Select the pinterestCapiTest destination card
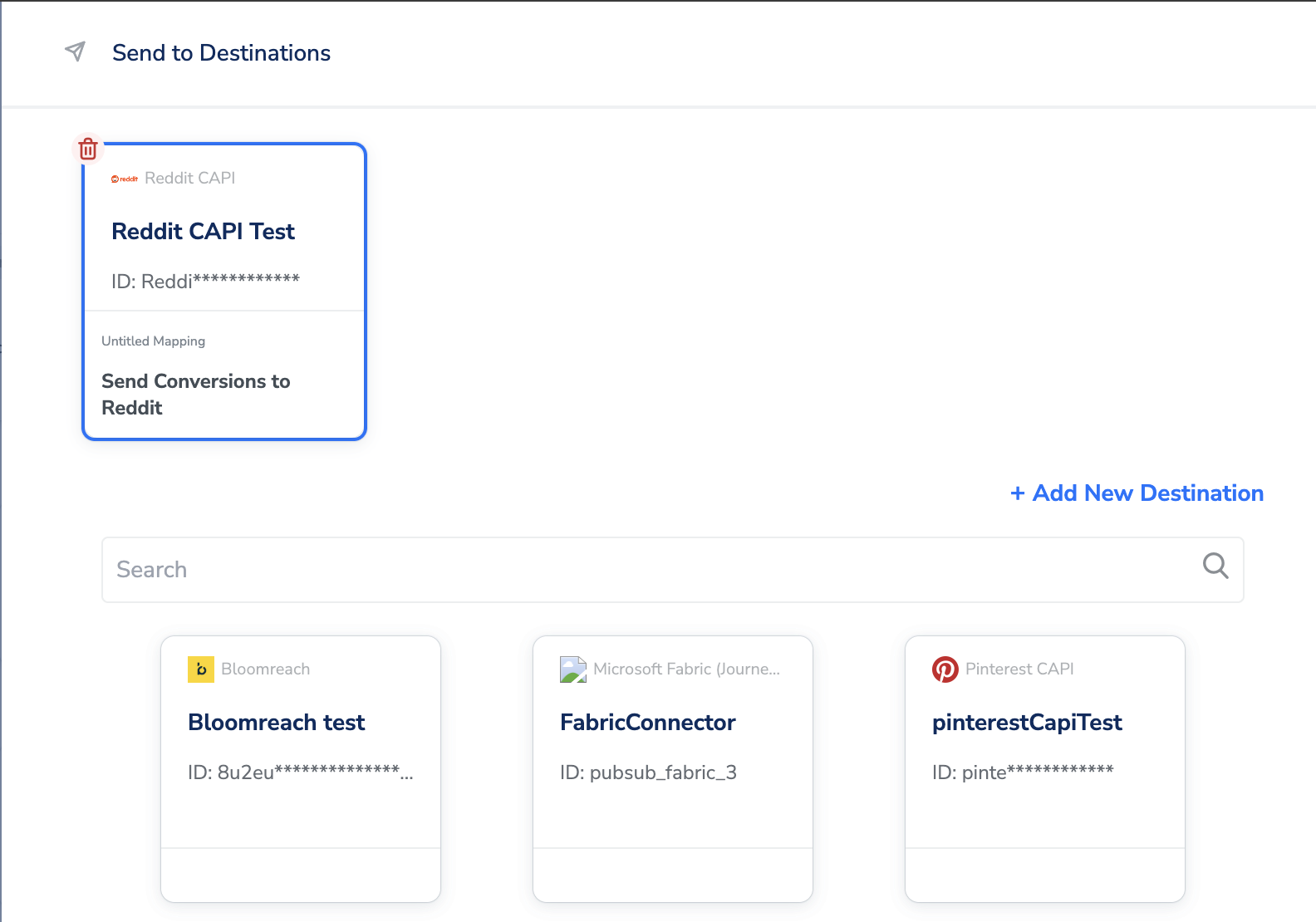Screen dimensions: 1316x922 [x=1045, y=769]
